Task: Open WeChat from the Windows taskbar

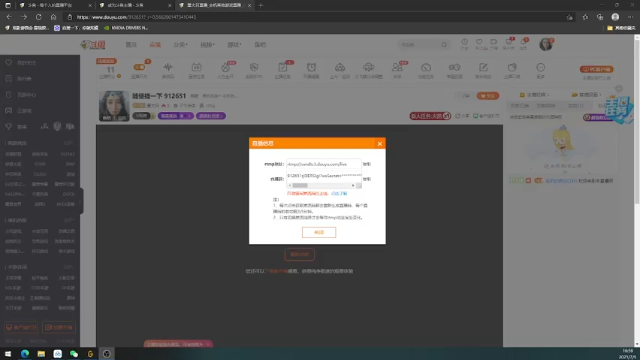Action: 74,354
